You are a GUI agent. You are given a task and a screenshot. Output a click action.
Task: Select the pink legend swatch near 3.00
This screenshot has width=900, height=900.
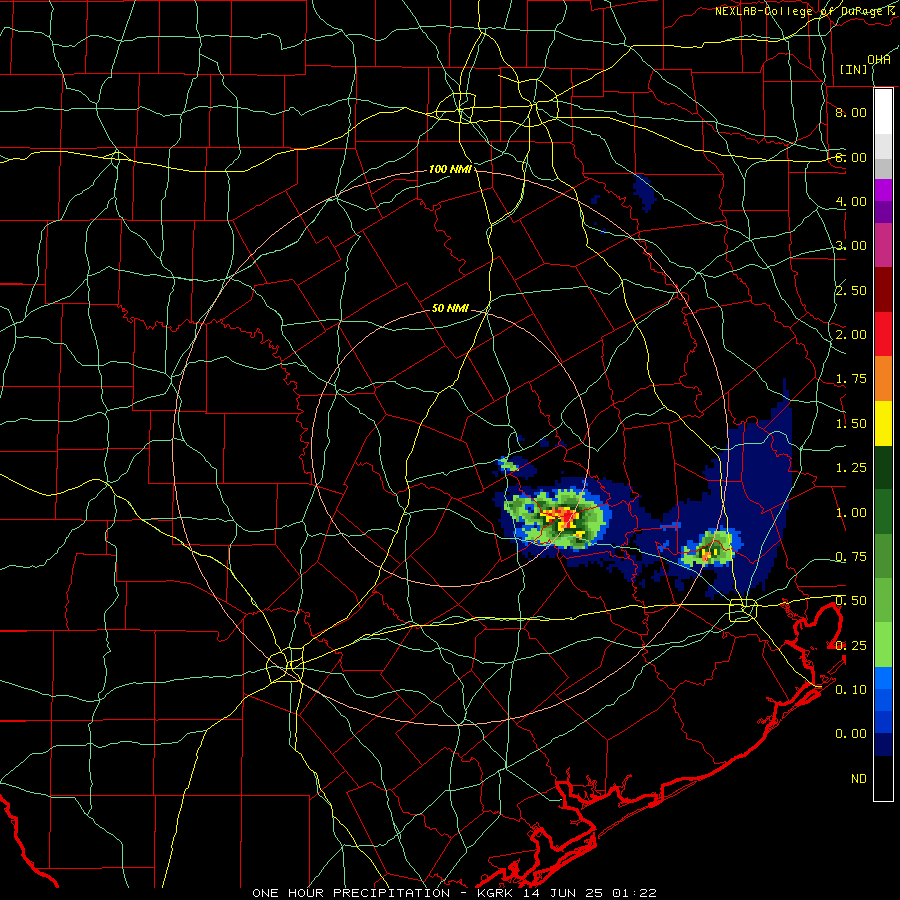point(883,245)
